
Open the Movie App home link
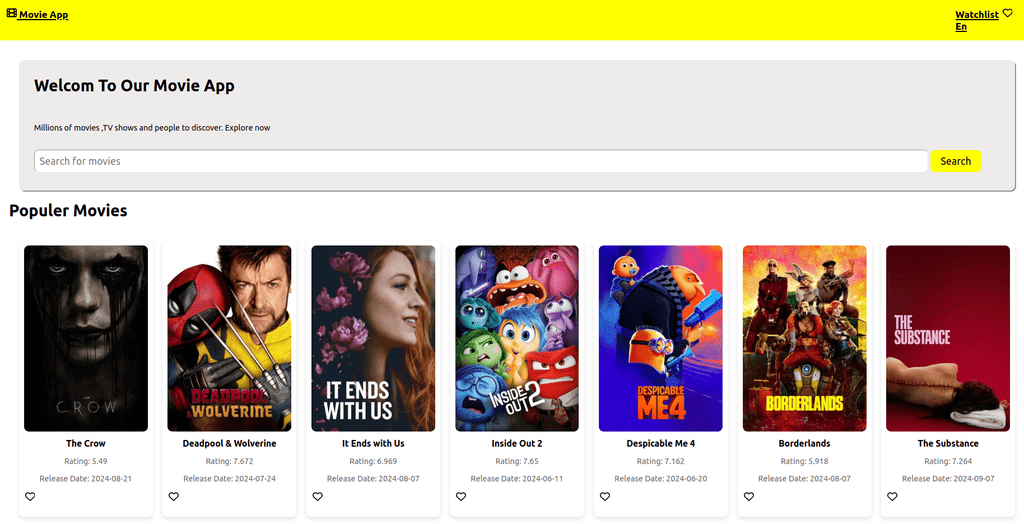click(43, 14)
